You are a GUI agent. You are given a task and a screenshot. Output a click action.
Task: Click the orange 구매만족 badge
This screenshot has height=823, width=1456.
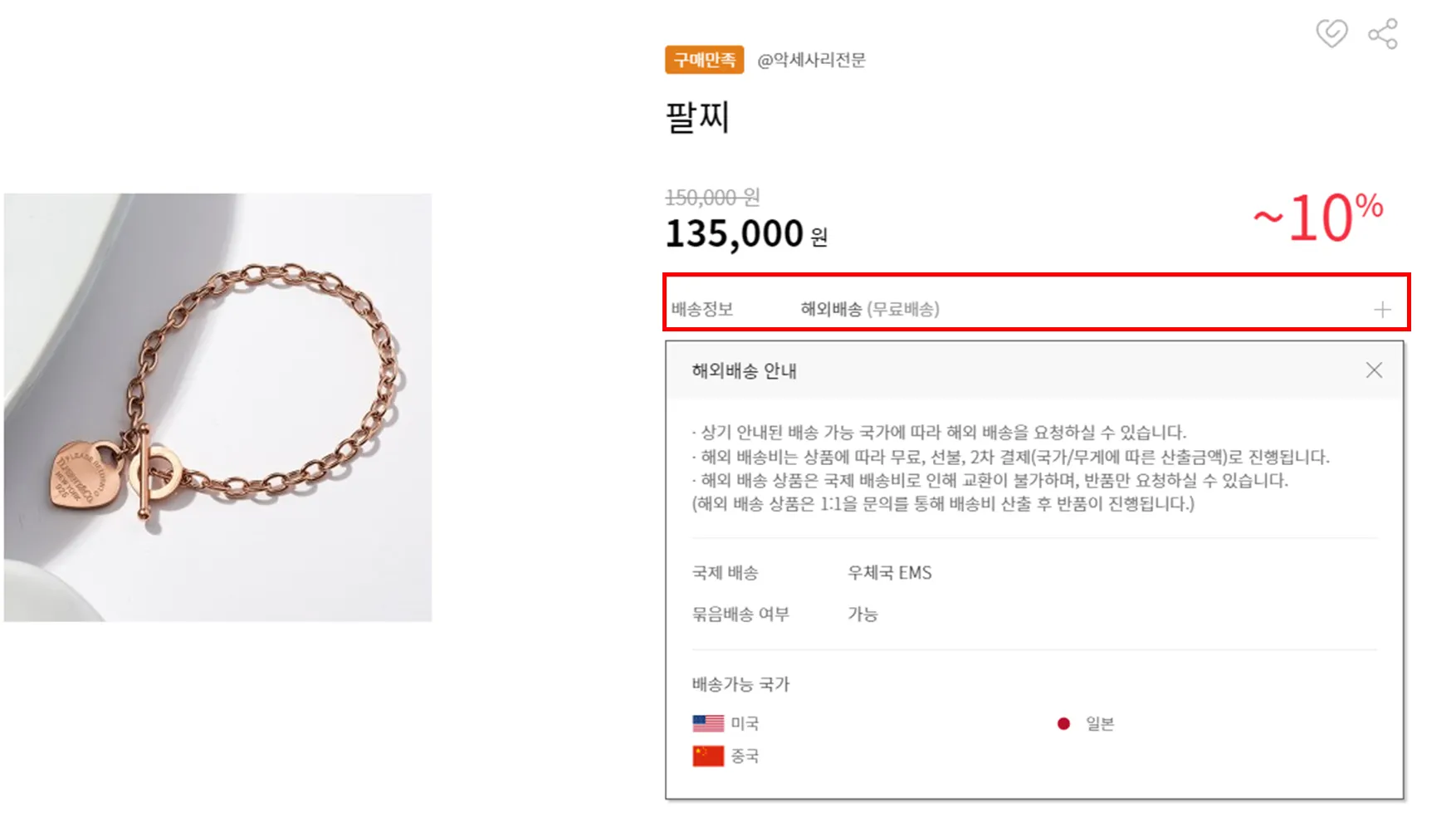pyautogui.click(x=704, y=60)
